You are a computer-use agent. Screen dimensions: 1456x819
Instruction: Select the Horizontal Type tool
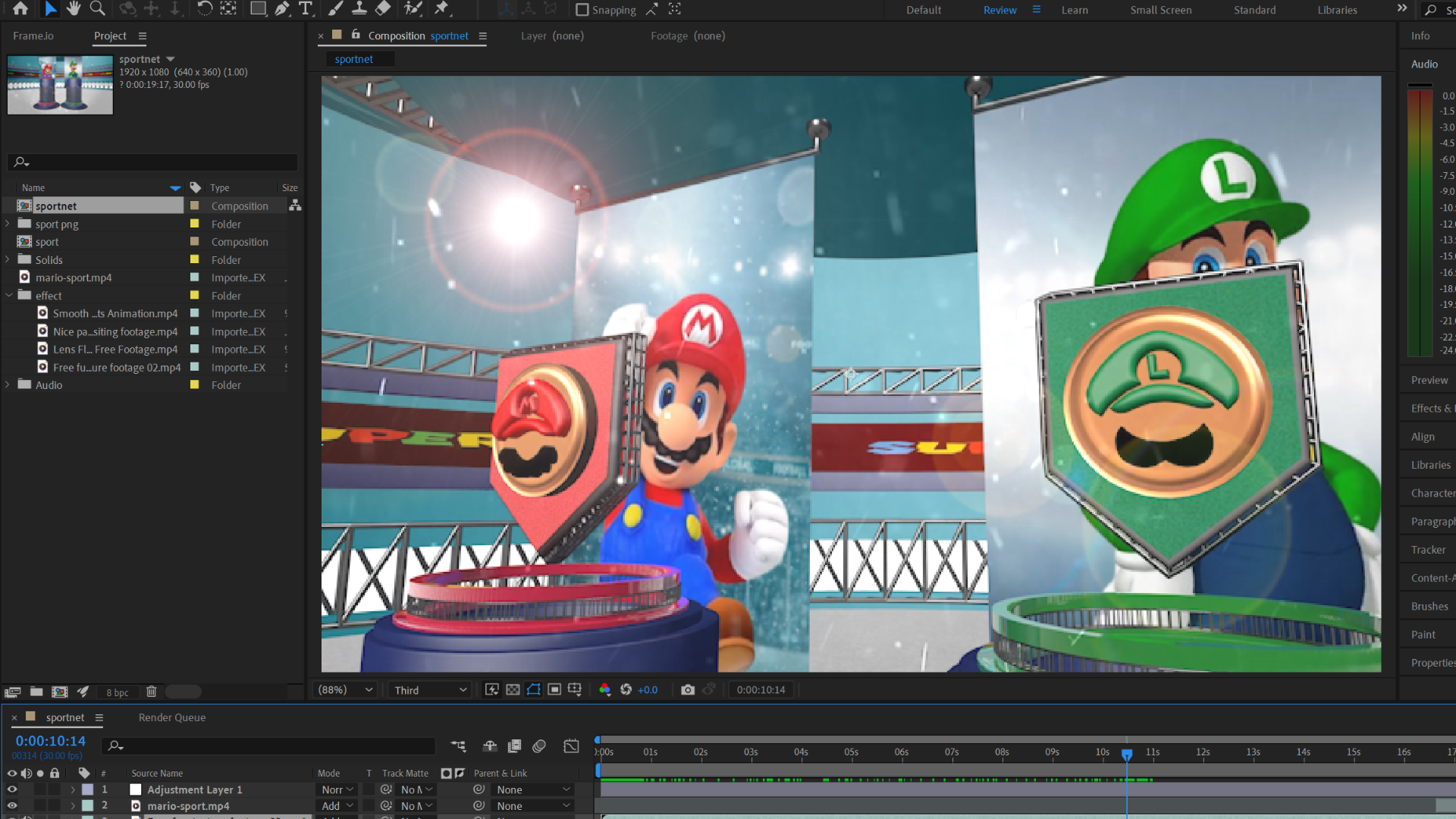[x=306, y=9]
